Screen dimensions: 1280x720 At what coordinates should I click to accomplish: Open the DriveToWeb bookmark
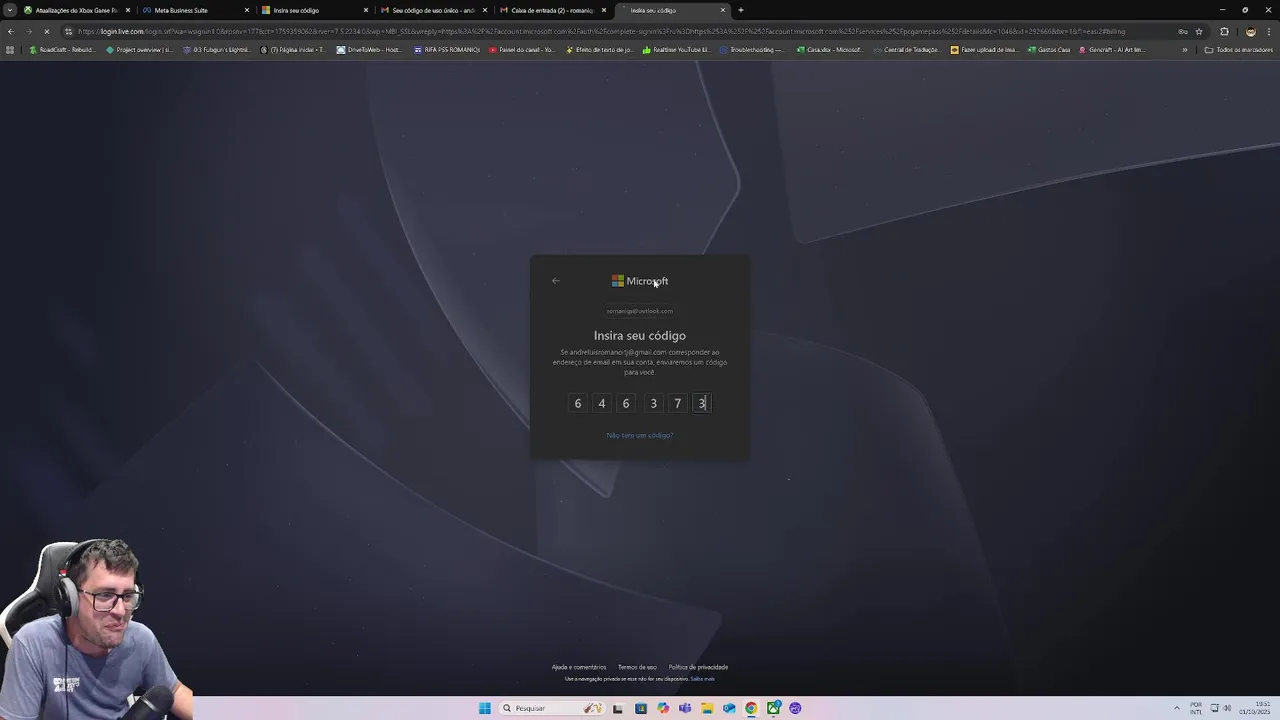click(369, 50)
